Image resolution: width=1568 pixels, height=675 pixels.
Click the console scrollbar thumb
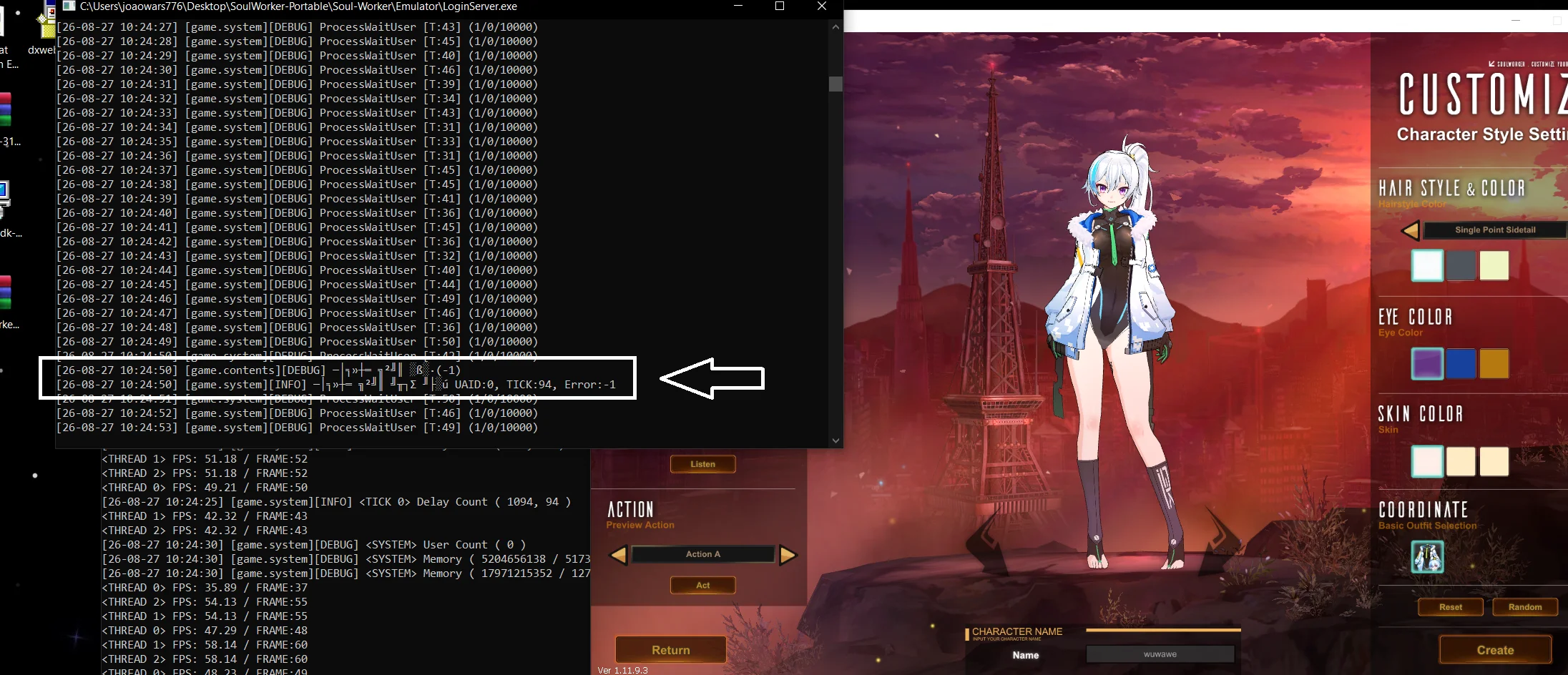coord(836,84)
